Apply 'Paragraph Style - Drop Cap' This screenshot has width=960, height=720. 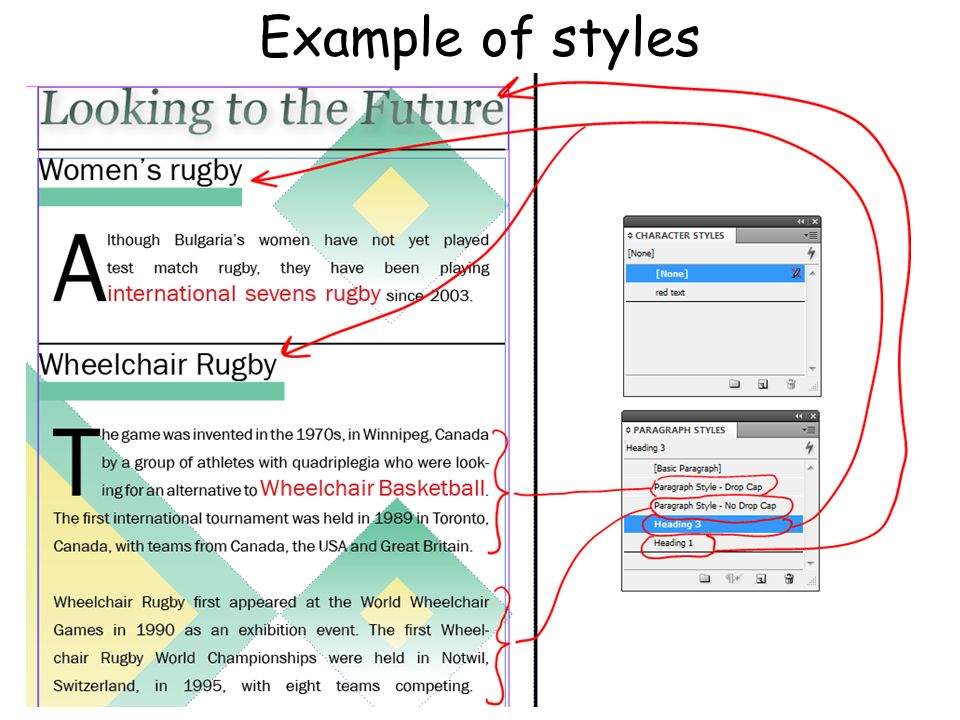click(x=713, y=487)
